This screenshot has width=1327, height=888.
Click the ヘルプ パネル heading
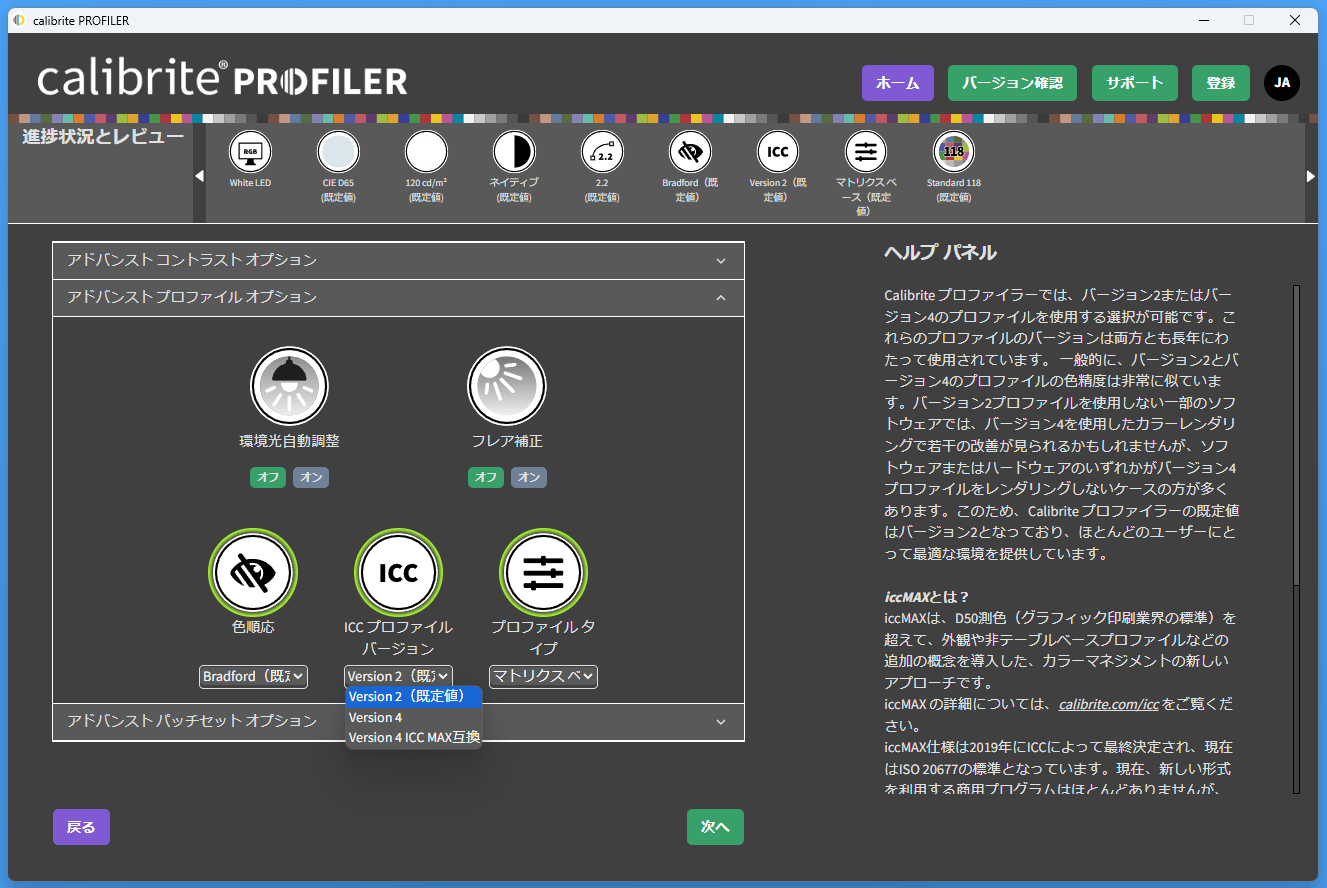coord(940,252)
